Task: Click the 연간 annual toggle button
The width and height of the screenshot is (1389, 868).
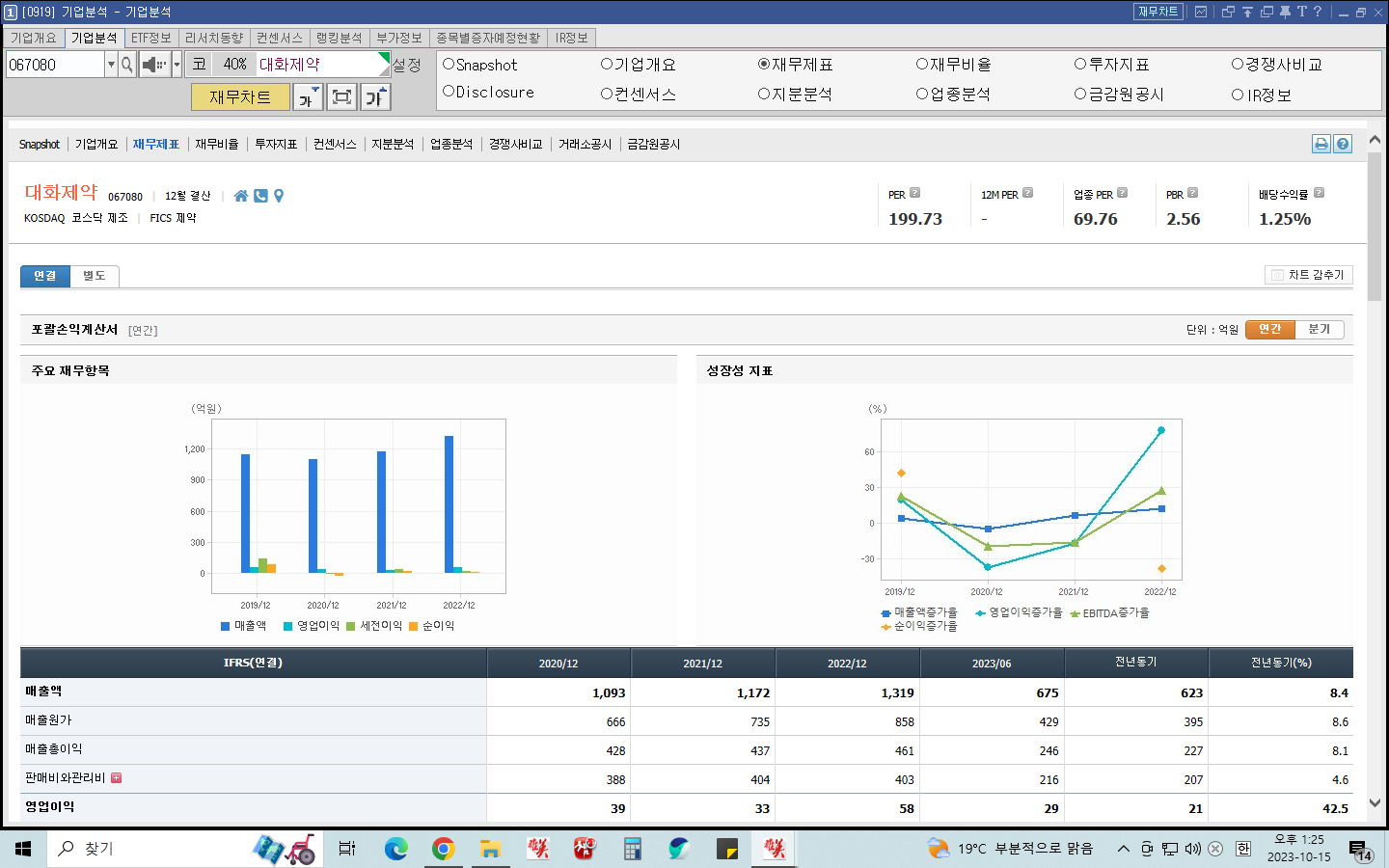Action: click(x=1270, y=330)
